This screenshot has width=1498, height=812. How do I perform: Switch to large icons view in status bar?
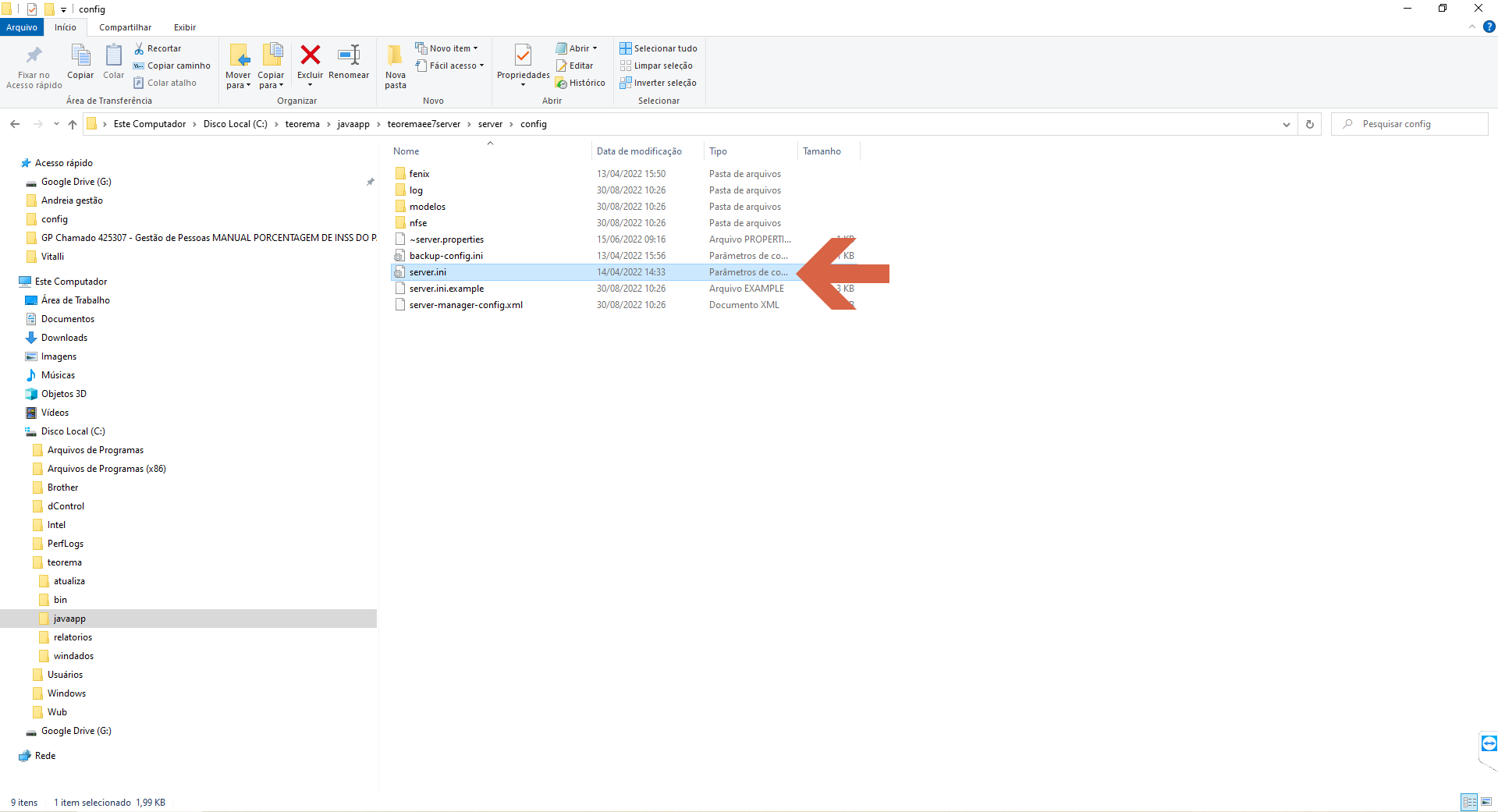pos(1486,802)
